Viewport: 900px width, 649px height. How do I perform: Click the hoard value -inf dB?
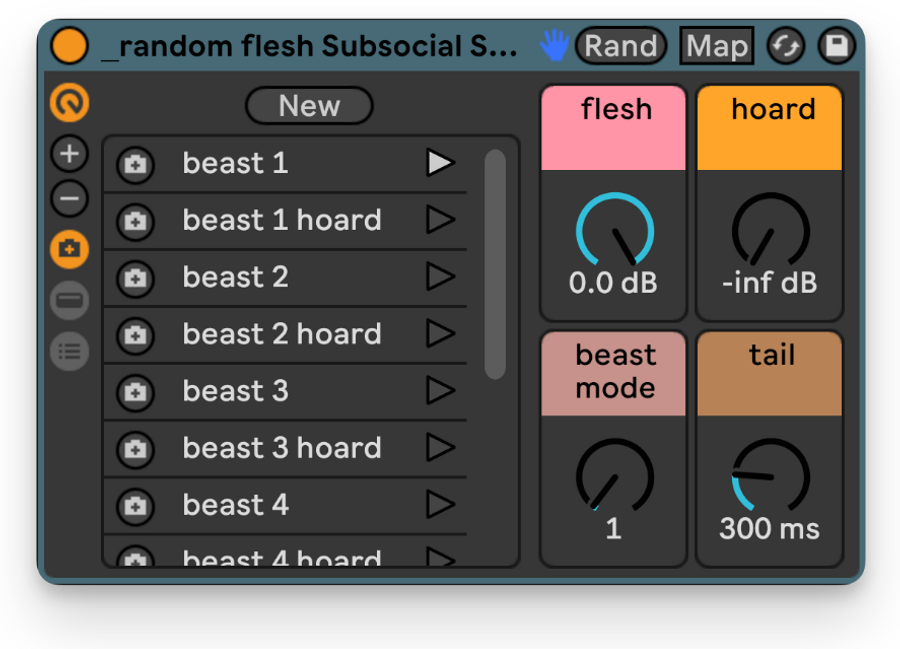pyautogui.click(x=770, y=283)
